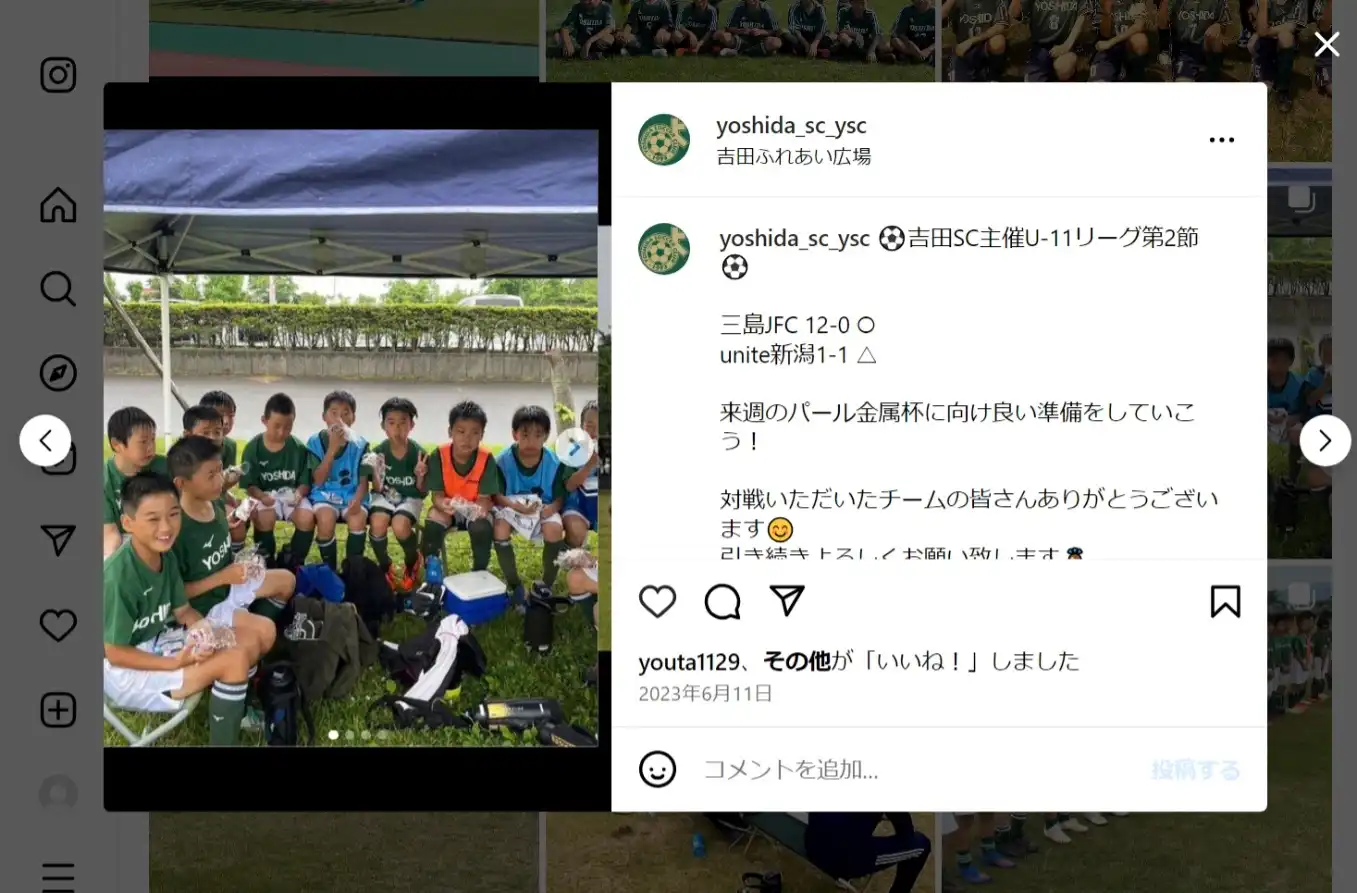Open the three-dot more options menu
1357x893 pixels.
1222,140
